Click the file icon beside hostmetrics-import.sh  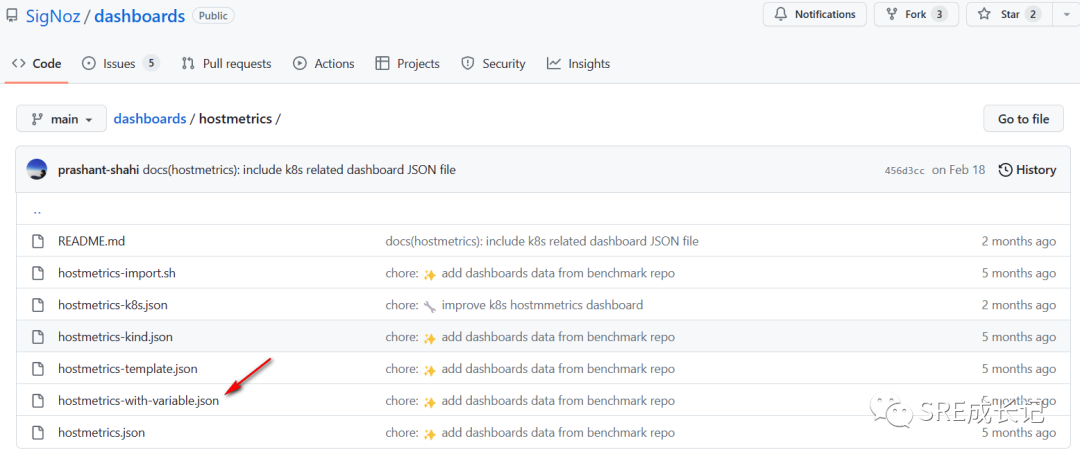38,273
